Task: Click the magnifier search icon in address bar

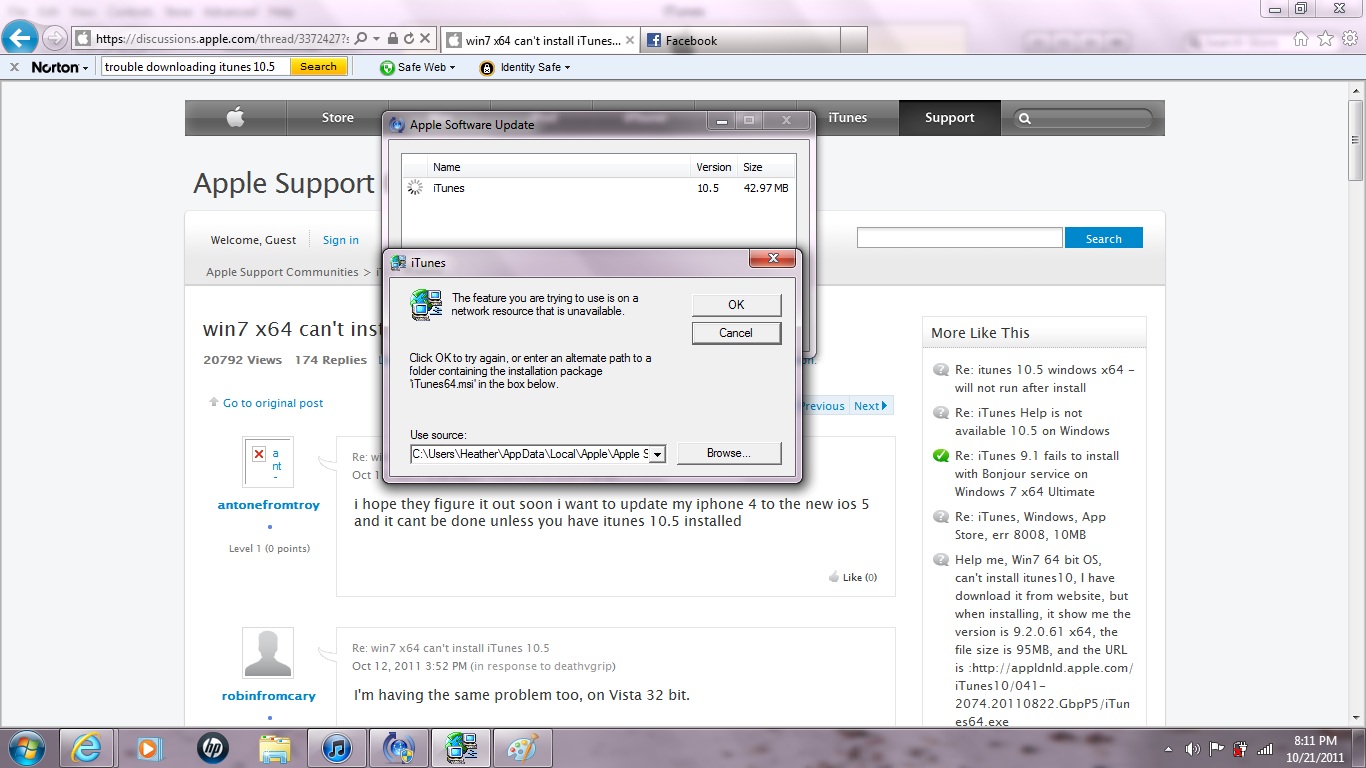Action: point(360,39)
